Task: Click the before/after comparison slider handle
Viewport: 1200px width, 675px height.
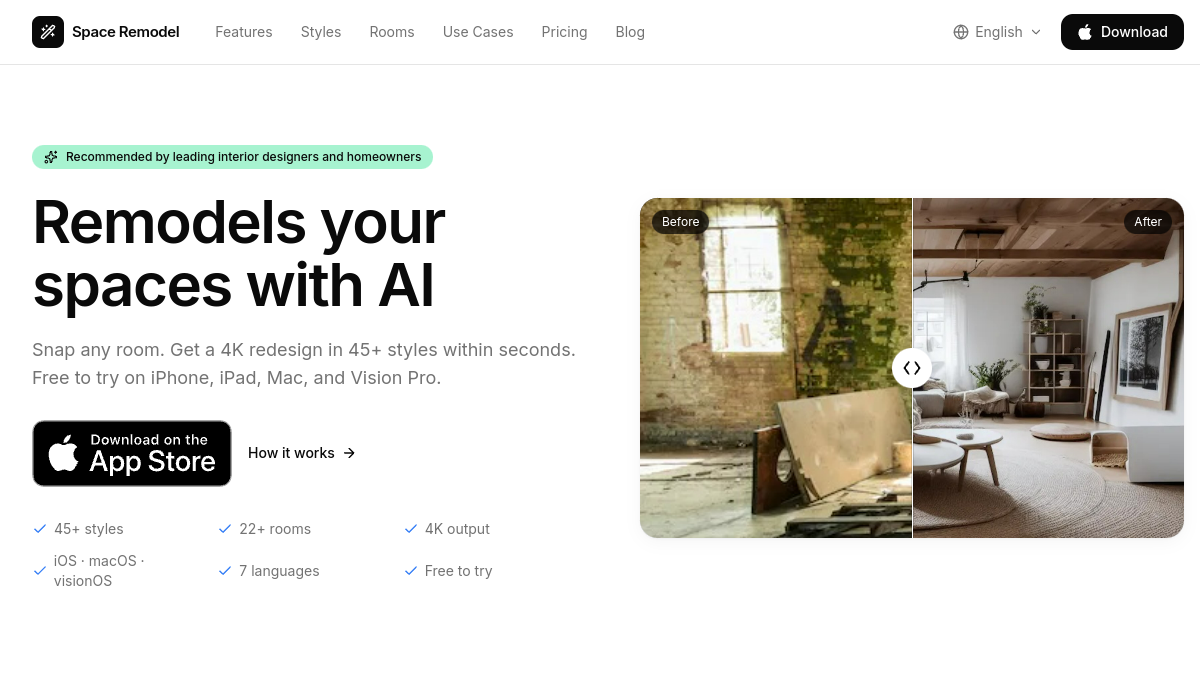Action: tap(912, 368)
